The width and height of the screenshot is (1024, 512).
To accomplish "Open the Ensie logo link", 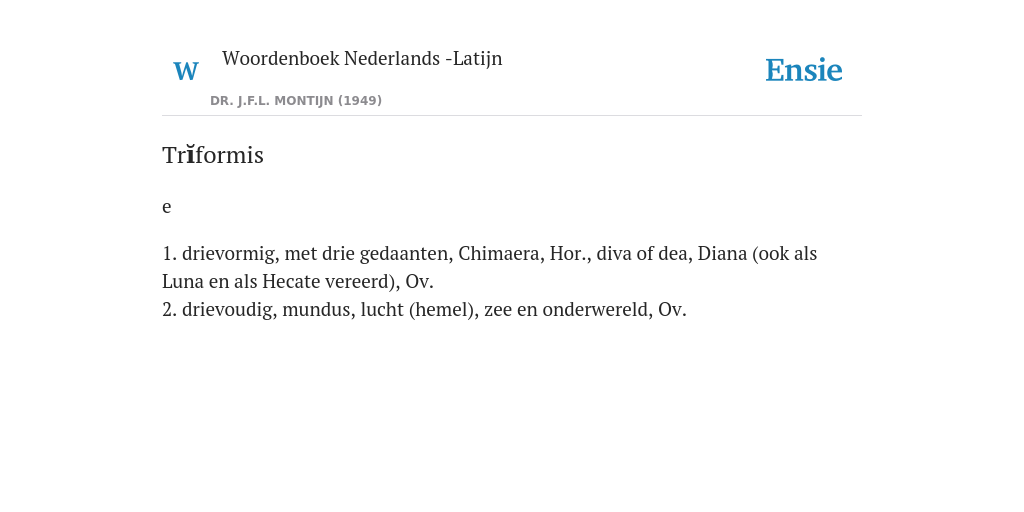I will (x=804, y=71).
